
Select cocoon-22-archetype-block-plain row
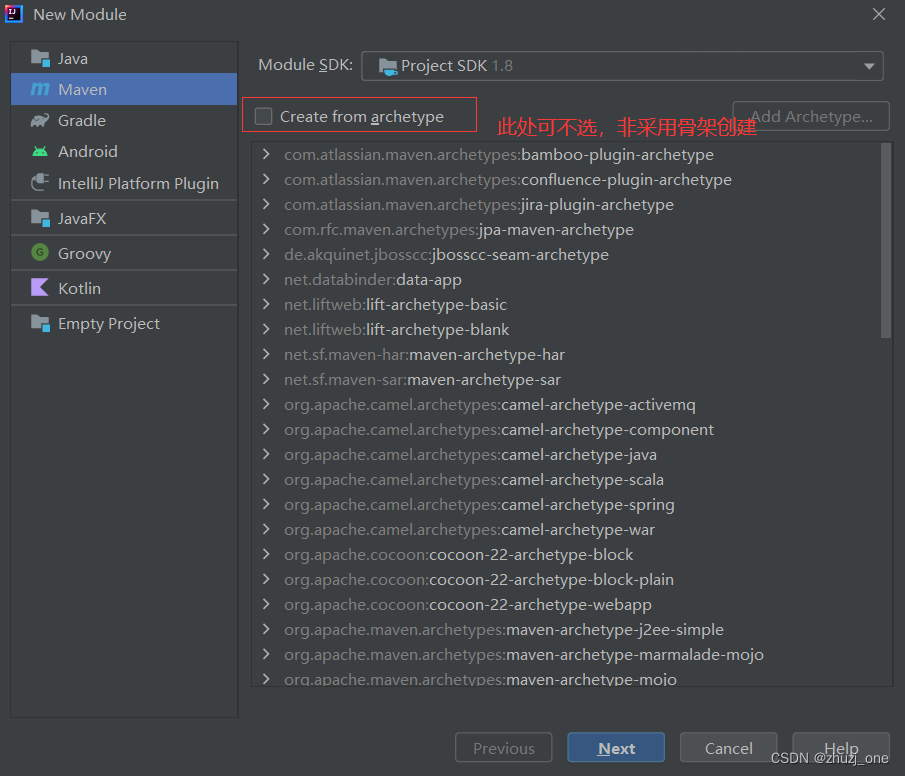[568, 579]
